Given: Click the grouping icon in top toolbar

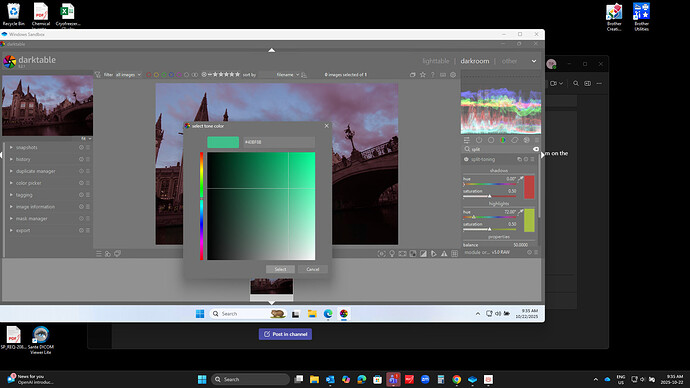Looking at the screenshot, I should (412, 75).
